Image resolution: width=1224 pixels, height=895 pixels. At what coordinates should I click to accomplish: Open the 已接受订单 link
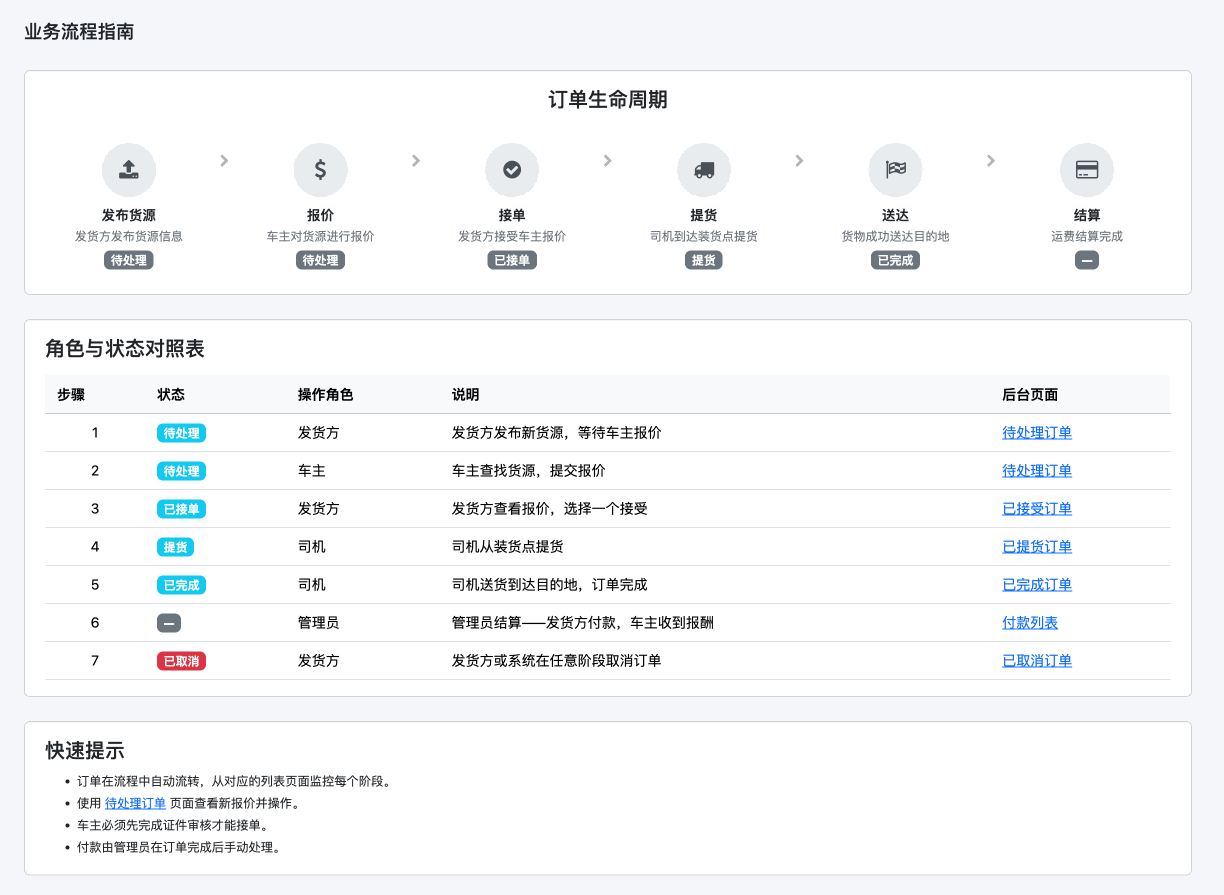click(x=1037, y=509)
